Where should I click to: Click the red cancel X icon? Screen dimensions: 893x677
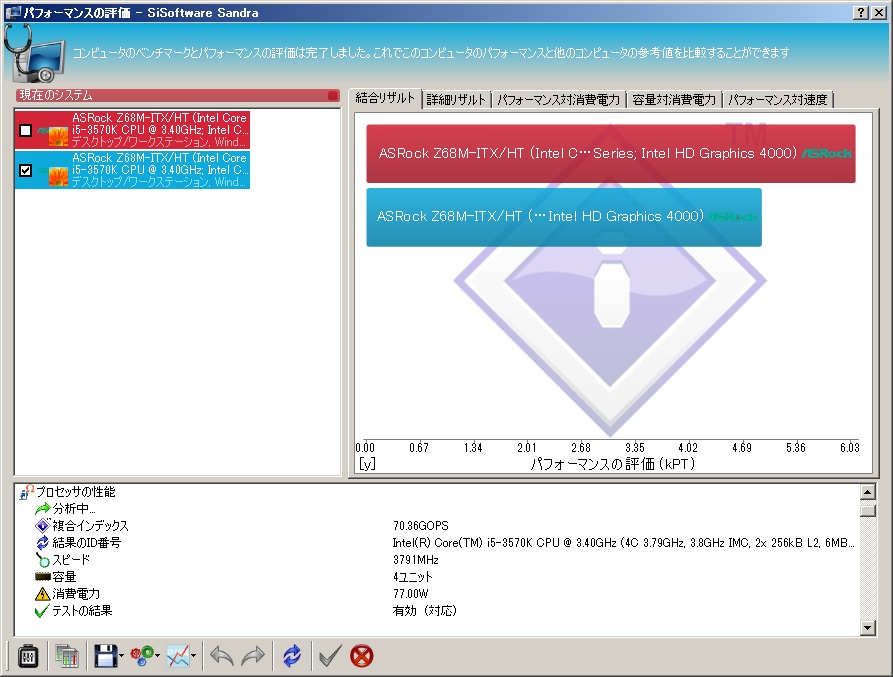pos(362,657)
